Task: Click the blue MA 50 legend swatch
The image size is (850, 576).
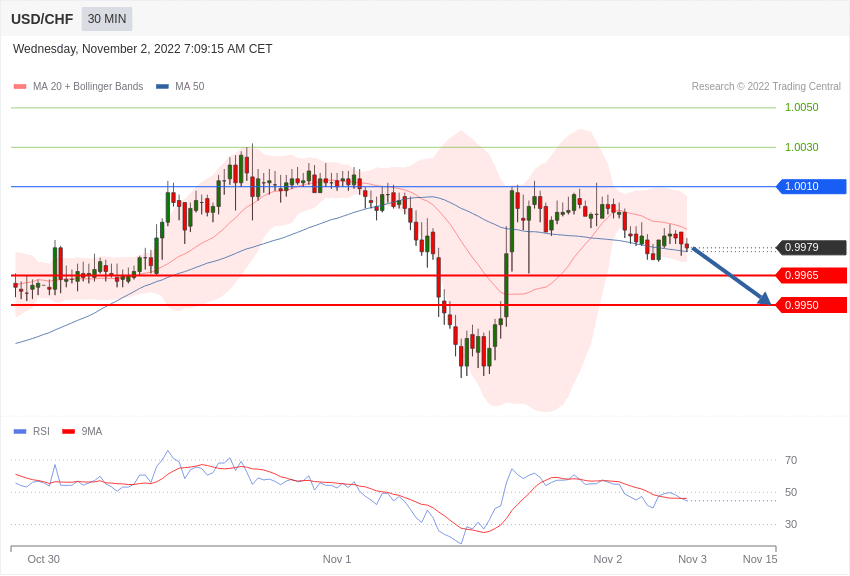Action: coord(162,86)
